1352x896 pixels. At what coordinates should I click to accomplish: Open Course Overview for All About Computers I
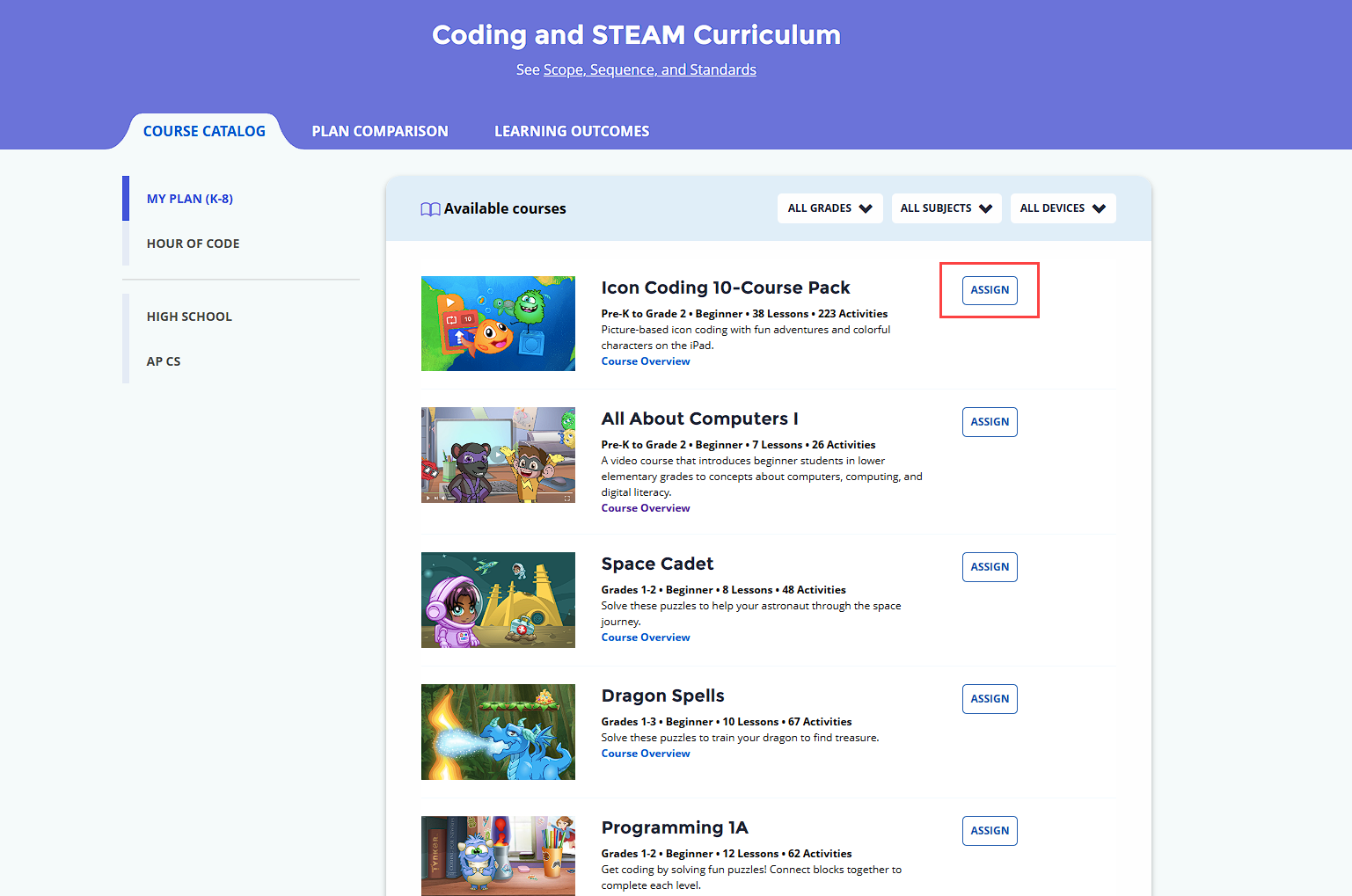646,508
